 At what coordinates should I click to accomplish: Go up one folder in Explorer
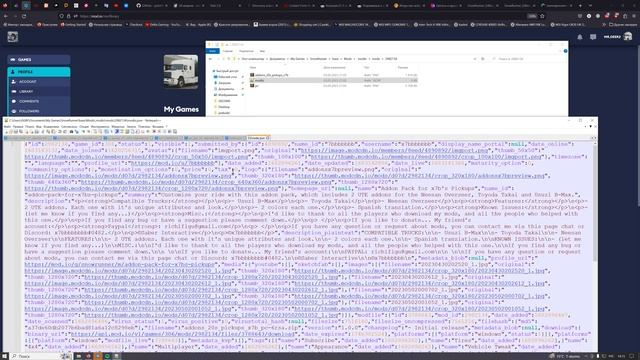pyautogui.click(x=229, y=59)
